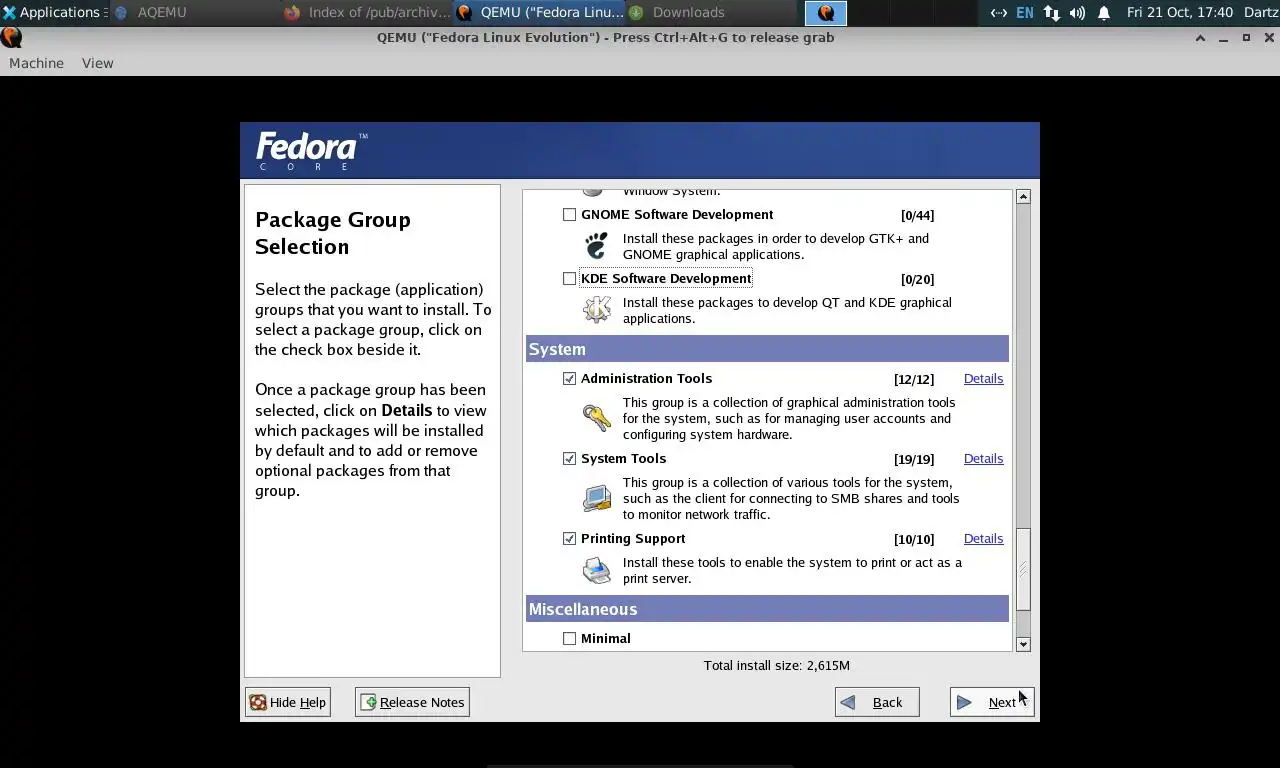Viewport: 1280px width, 768px height.
Task: Click the Hide Help lifebuoy icon
Action: click(258, 702)
